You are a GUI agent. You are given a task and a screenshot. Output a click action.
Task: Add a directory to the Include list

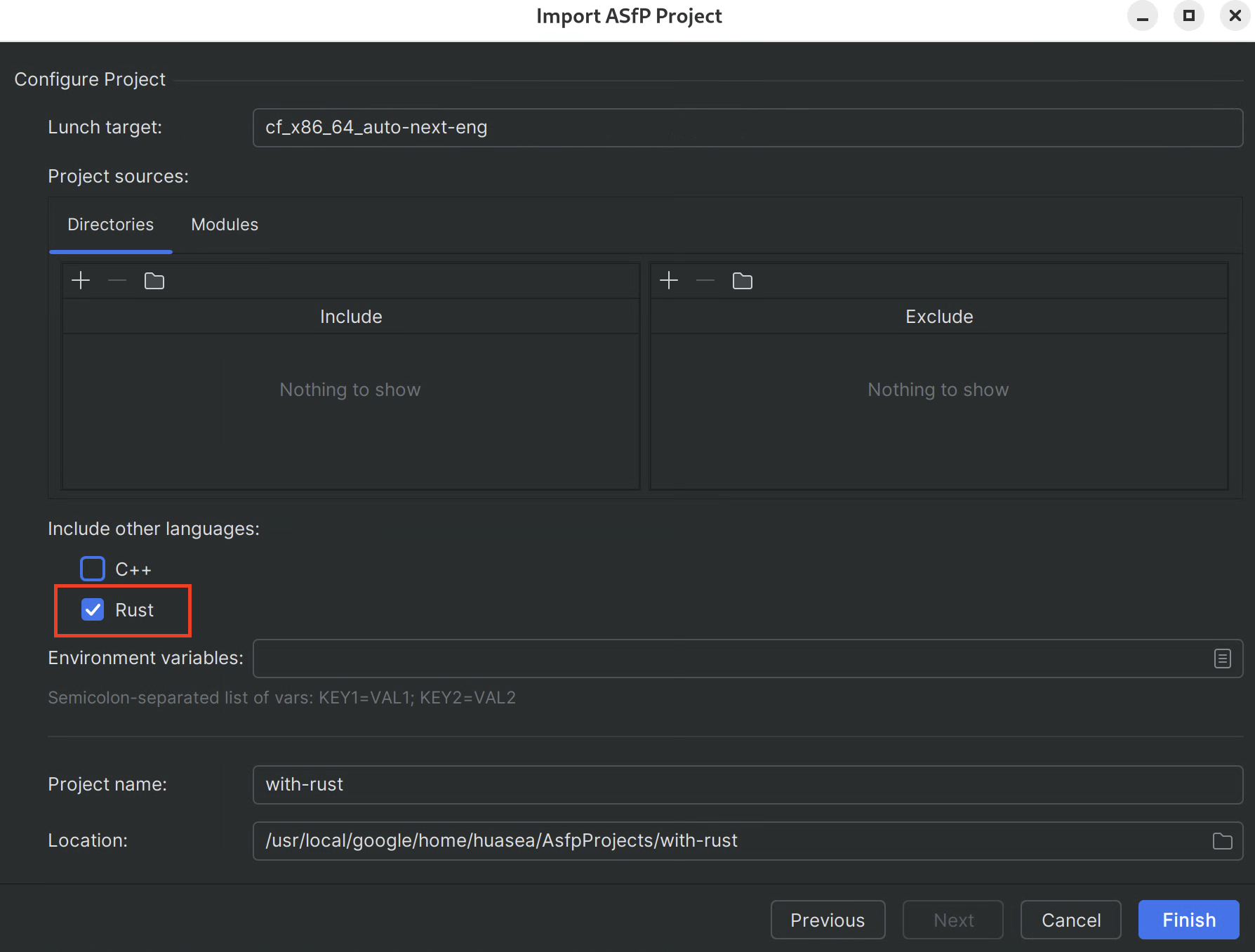click(80, 280)
